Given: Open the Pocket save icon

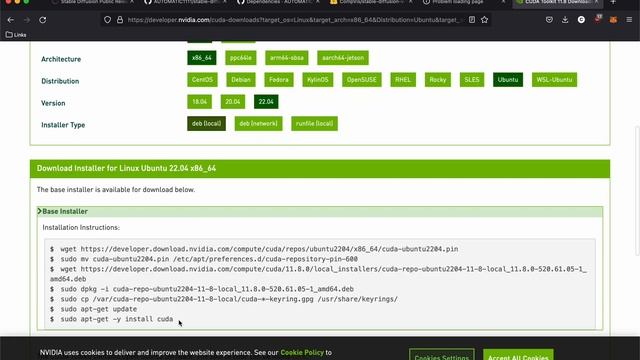Looking at the screenshot, I should [549, 20].
